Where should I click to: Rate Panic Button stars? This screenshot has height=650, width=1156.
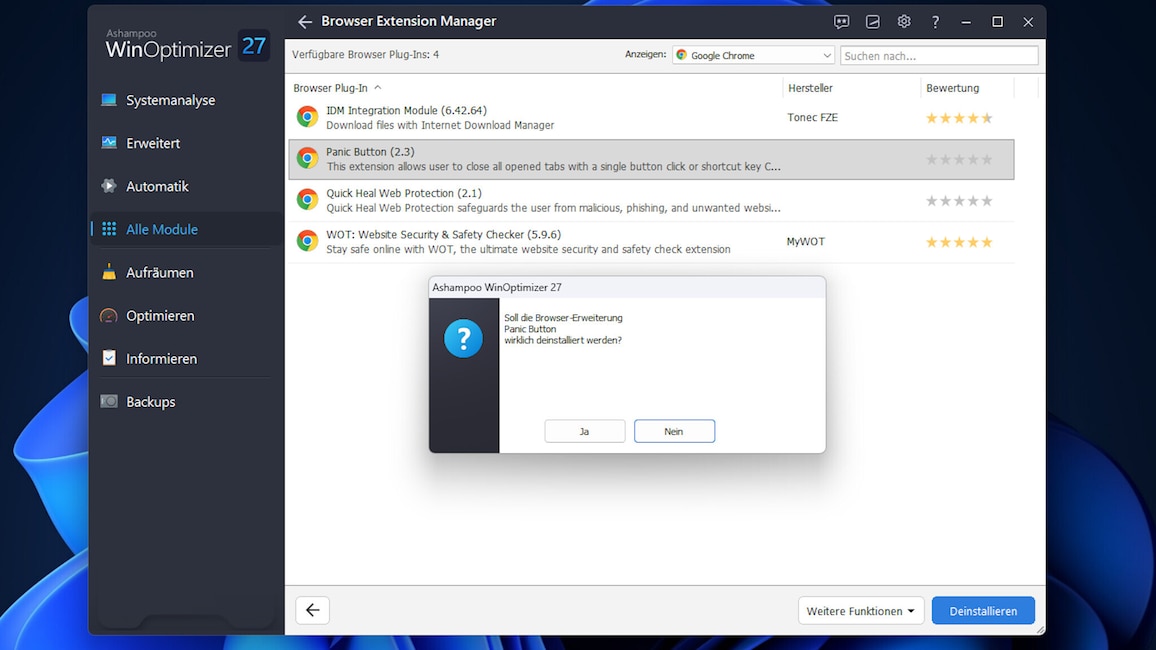pyautogui.click(x=959, y=159)
